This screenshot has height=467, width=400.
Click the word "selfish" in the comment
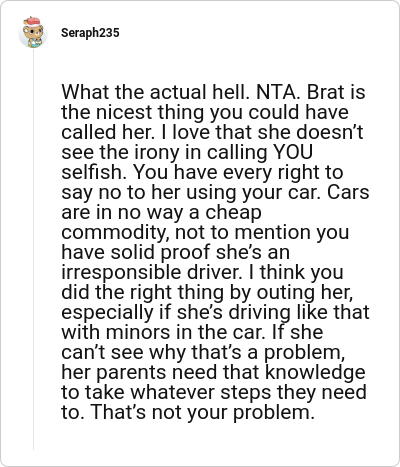[92, 172]
